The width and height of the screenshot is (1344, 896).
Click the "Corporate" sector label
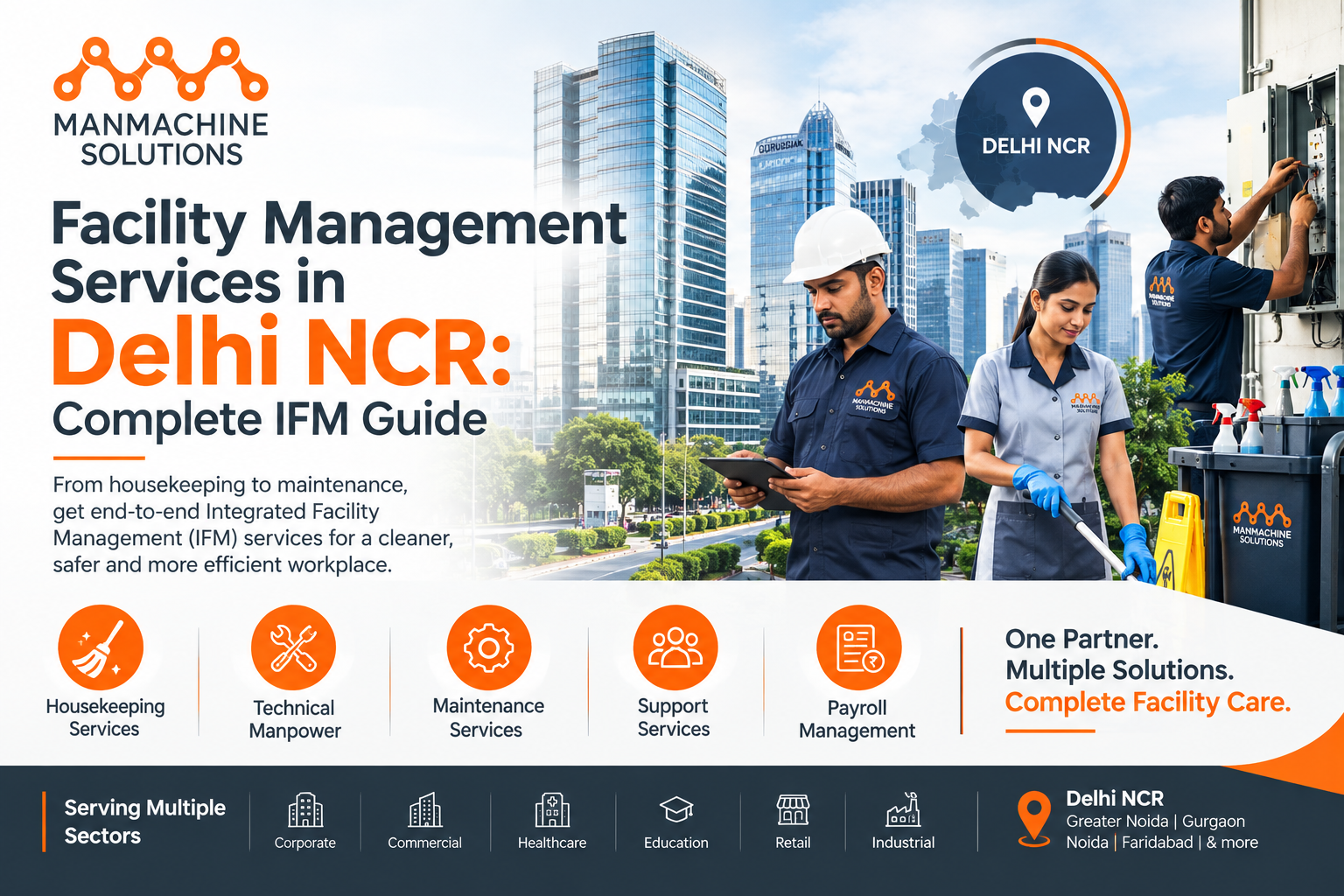[305, 843]
